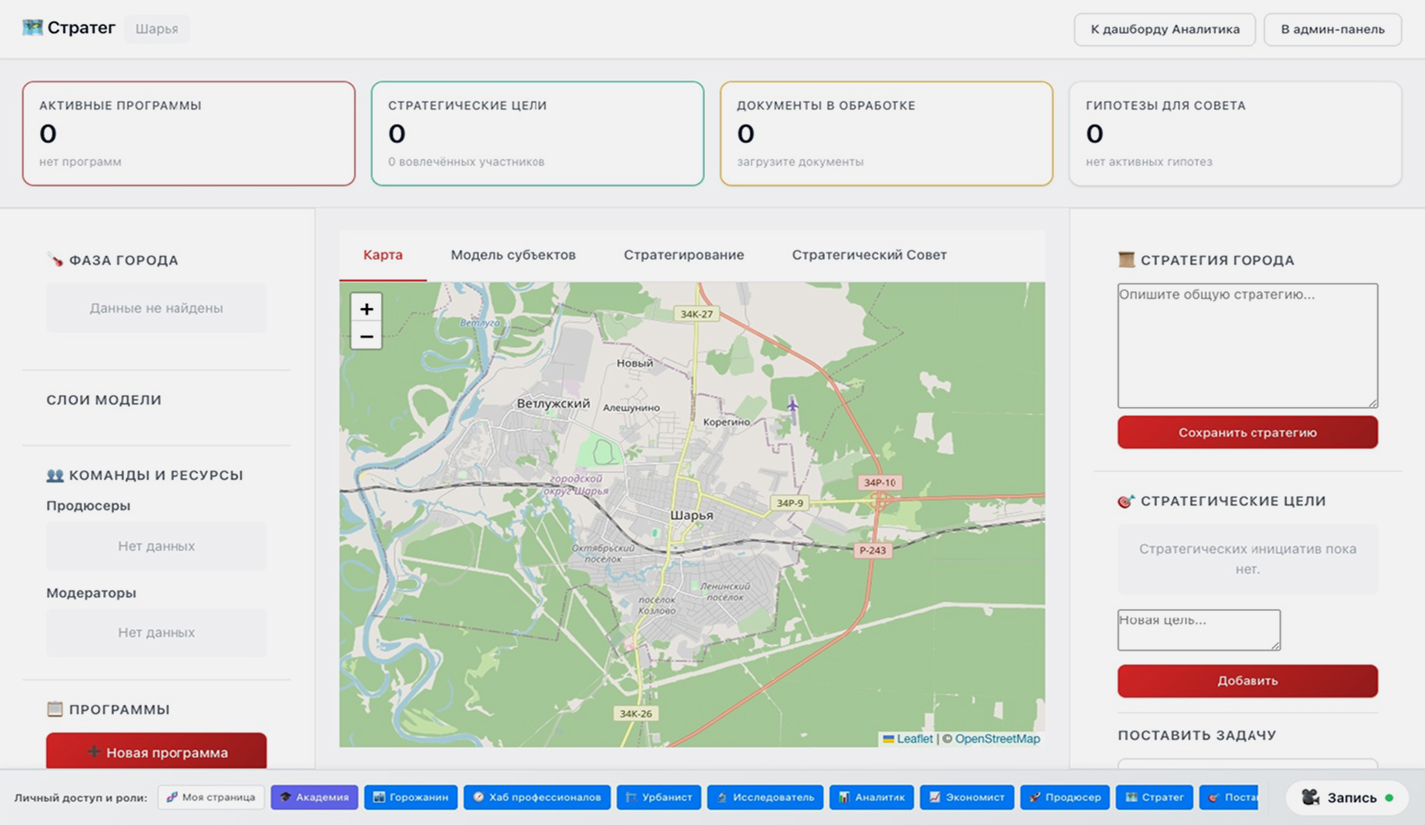Click the airport icon on map
Image resolution: width=1425 pixels, height=825 pixels.
point(792,405)
